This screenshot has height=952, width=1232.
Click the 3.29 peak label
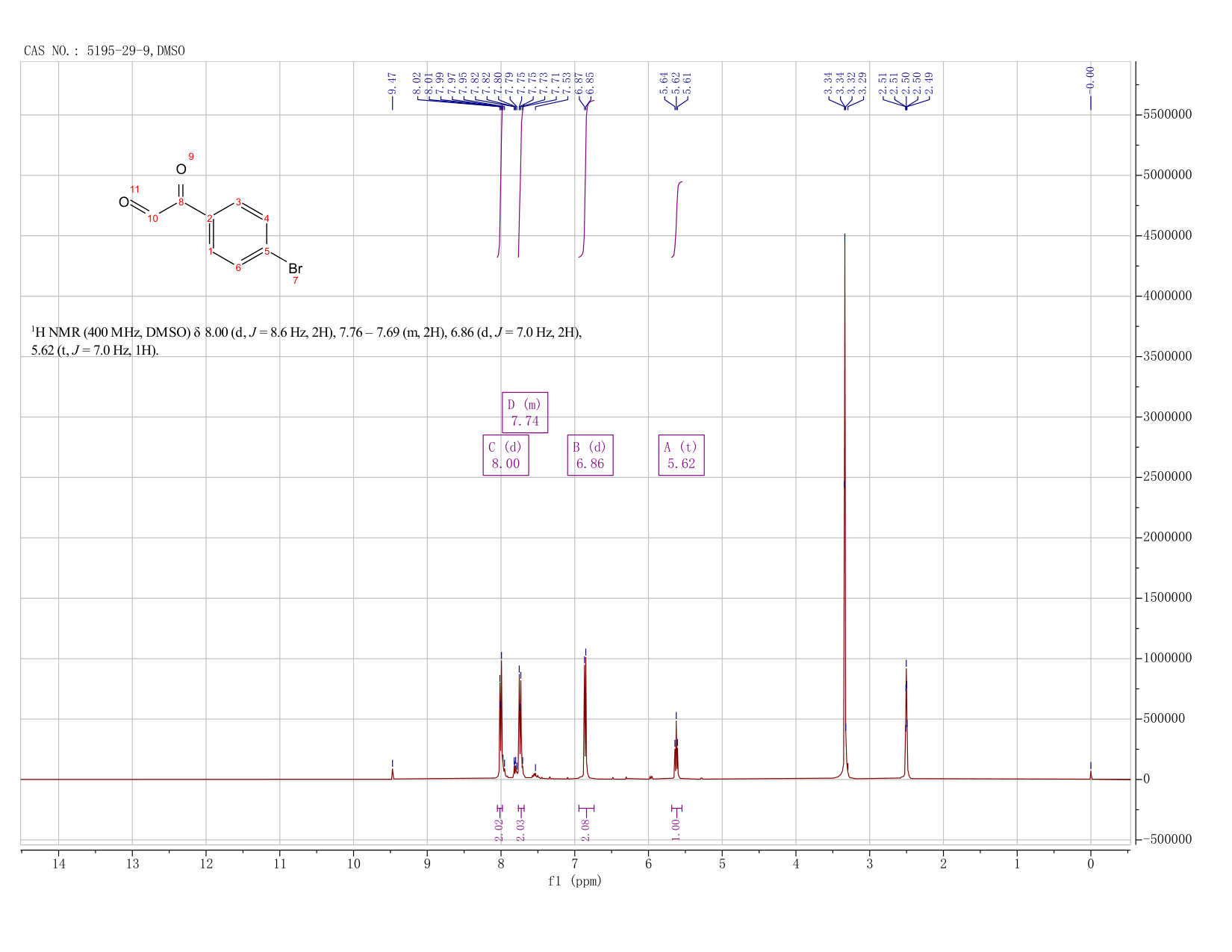tap(862, 83)
